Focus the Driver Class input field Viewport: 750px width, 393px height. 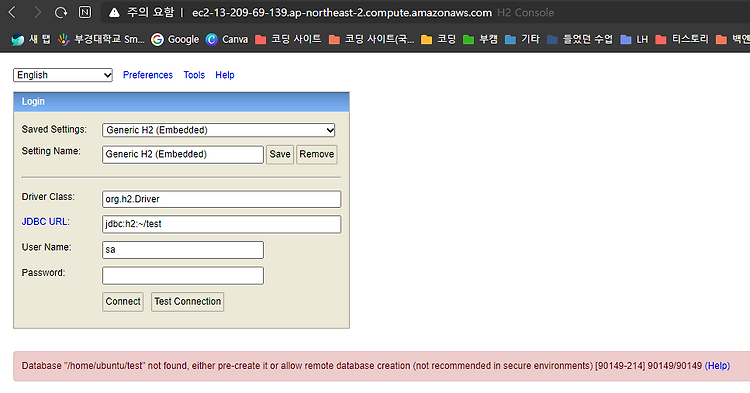pyautogui.click(x=221, y=199)
